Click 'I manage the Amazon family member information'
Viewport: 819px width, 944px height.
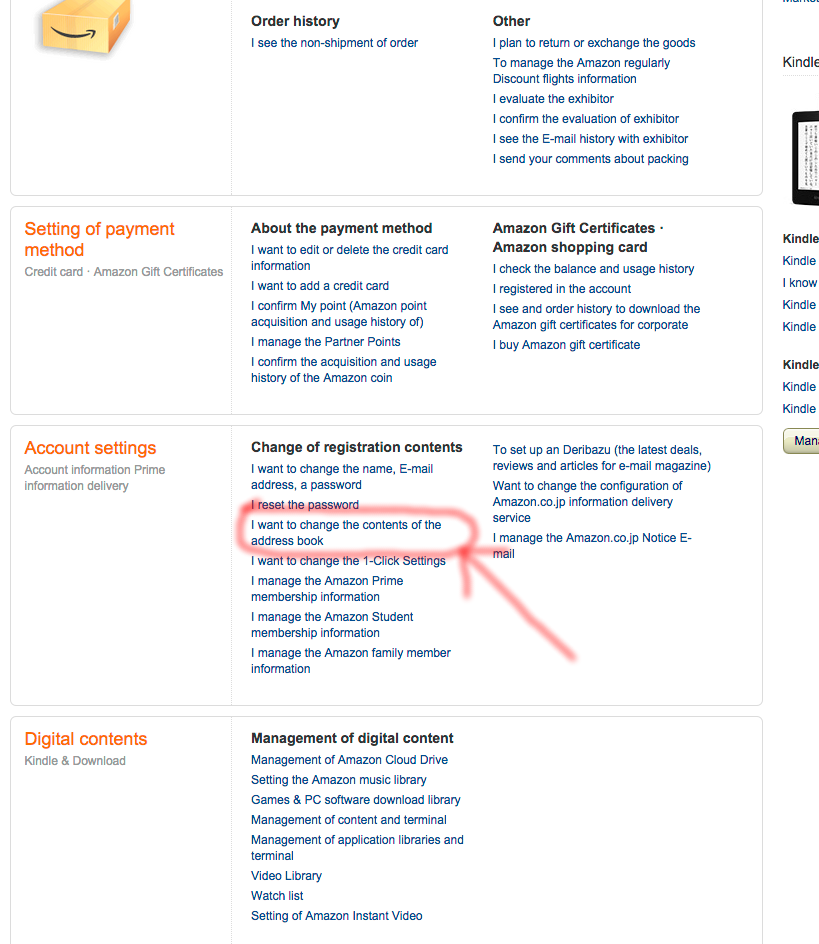350,660
